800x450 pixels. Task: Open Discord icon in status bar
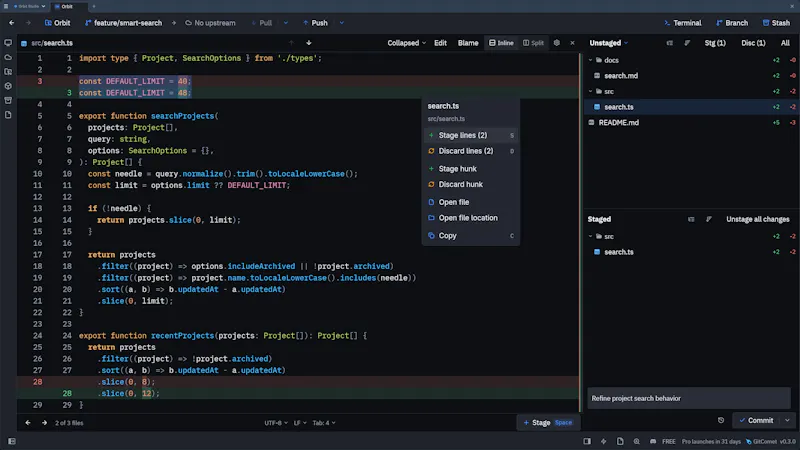click(653, 441)
